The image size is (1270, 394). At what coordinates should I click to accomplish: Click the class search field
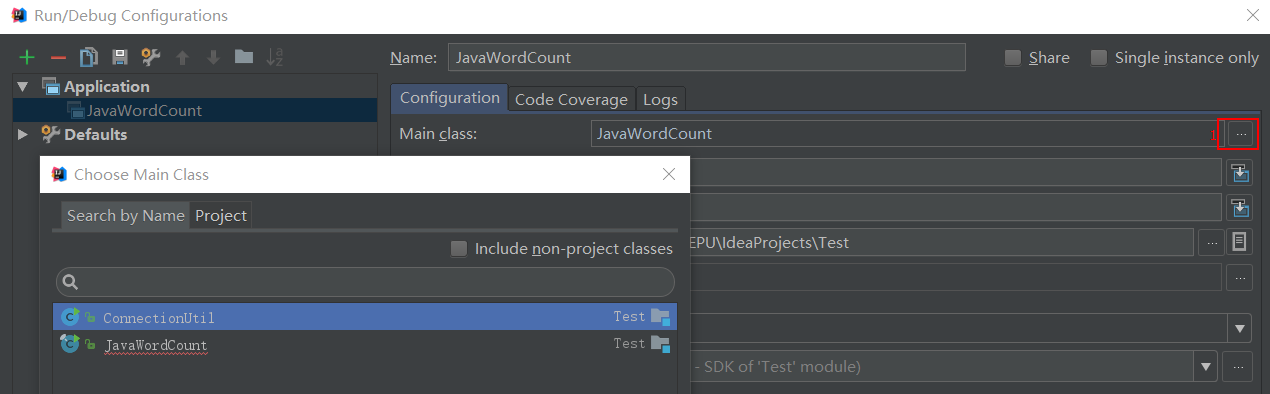[x=365, y=282]
